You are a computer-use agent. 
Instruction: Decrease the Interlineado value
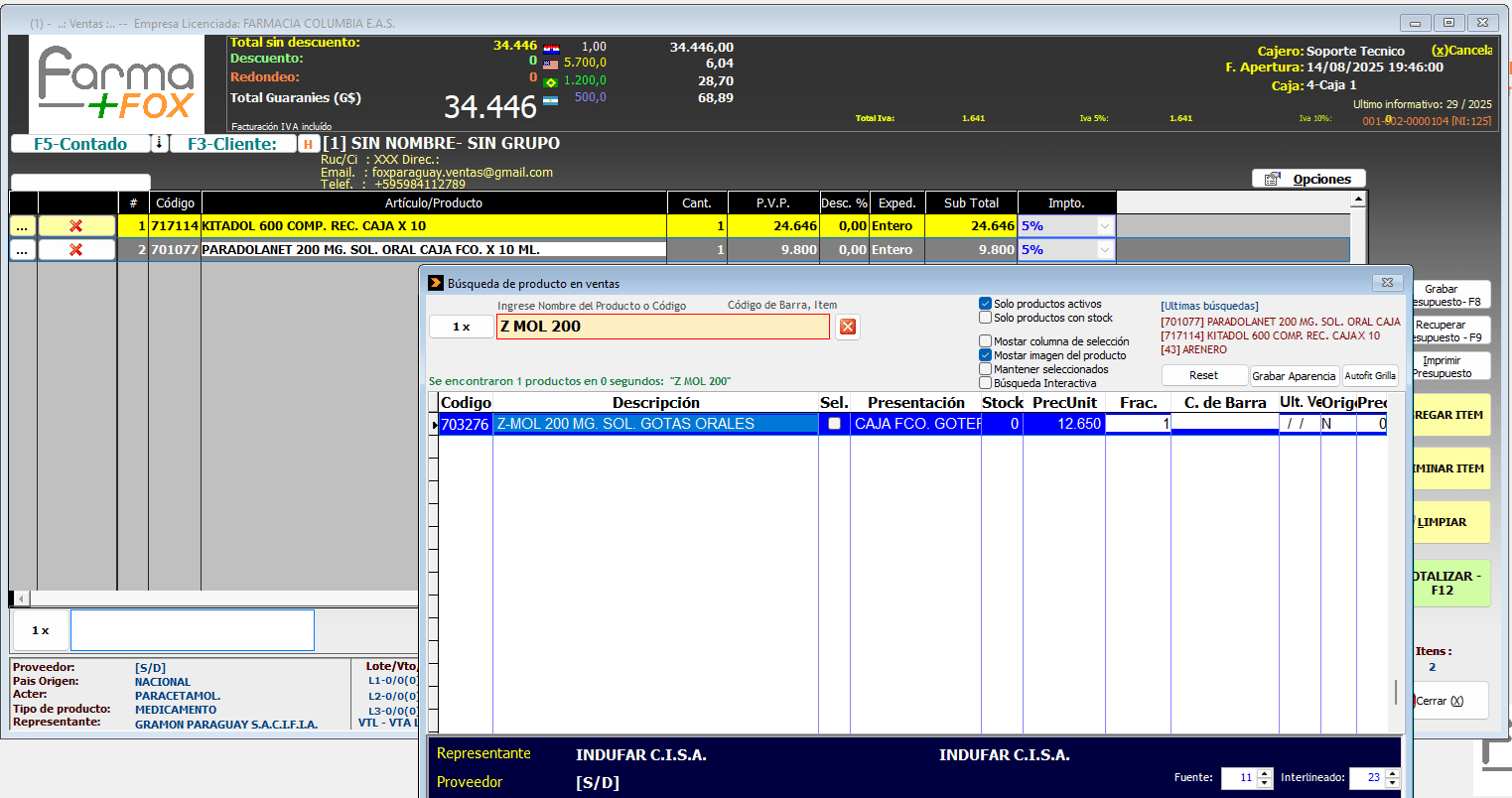point(1393,783)
